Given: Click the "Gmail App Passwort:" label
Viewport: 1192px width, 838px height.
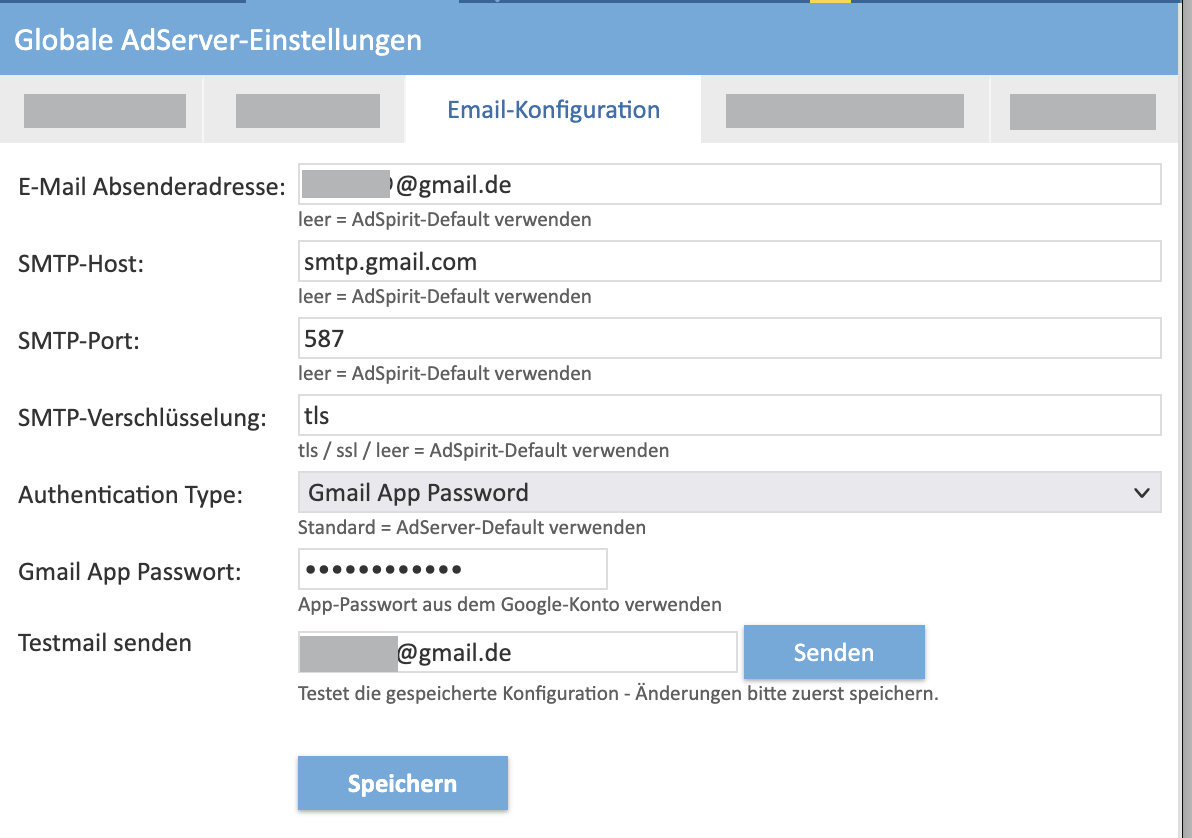Looking at the screenshot, I should click(x=130, y=572).
